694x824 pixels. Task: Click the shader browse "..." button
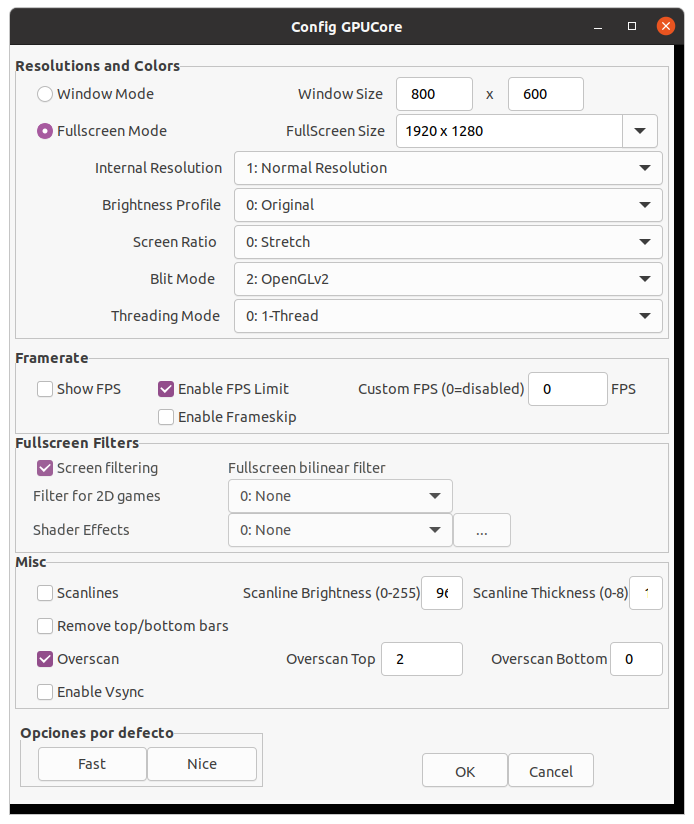tap(482, 530)
